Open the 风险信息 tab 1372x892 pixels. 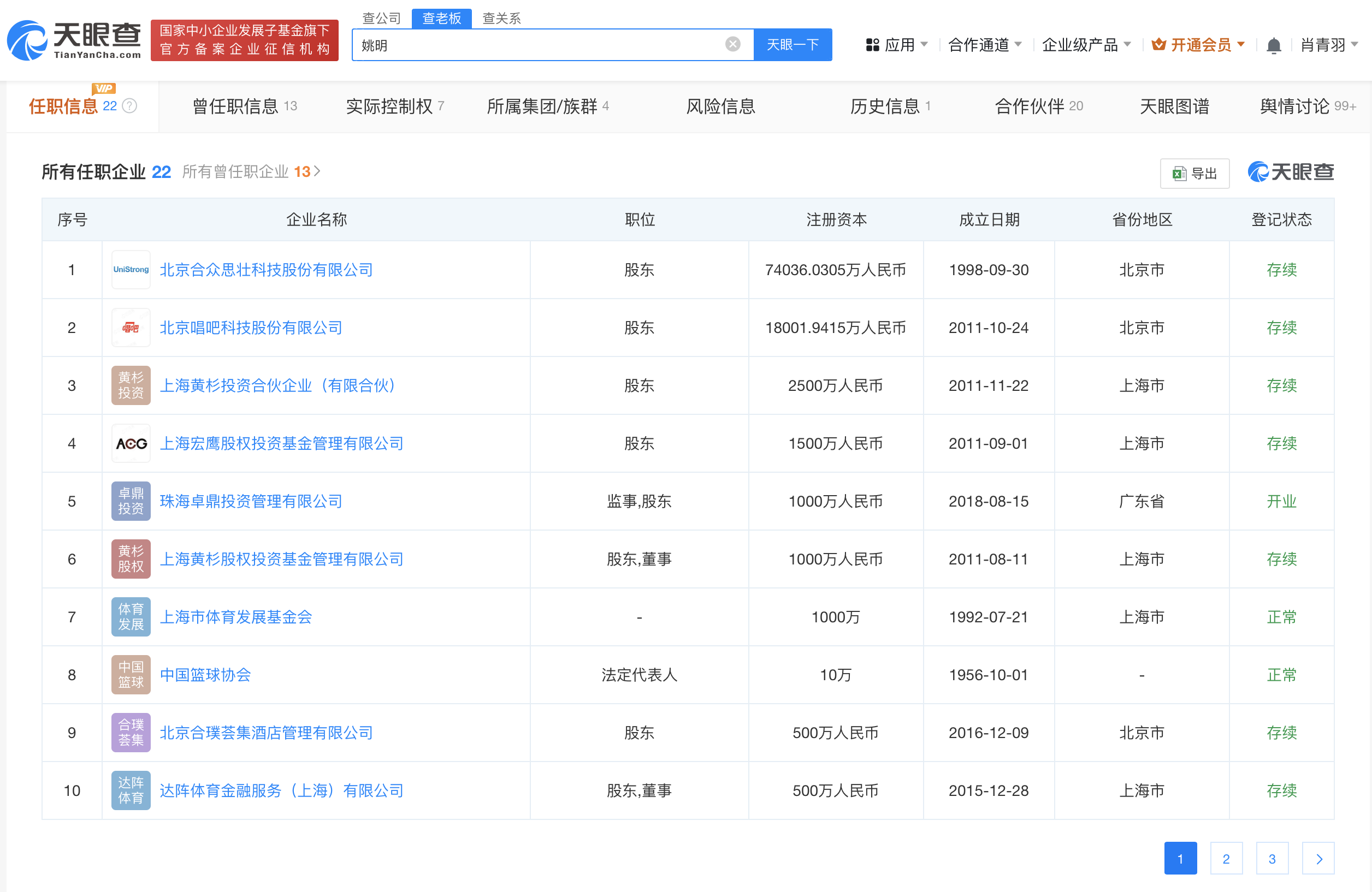pyautogui.click(x=720, y=106)
